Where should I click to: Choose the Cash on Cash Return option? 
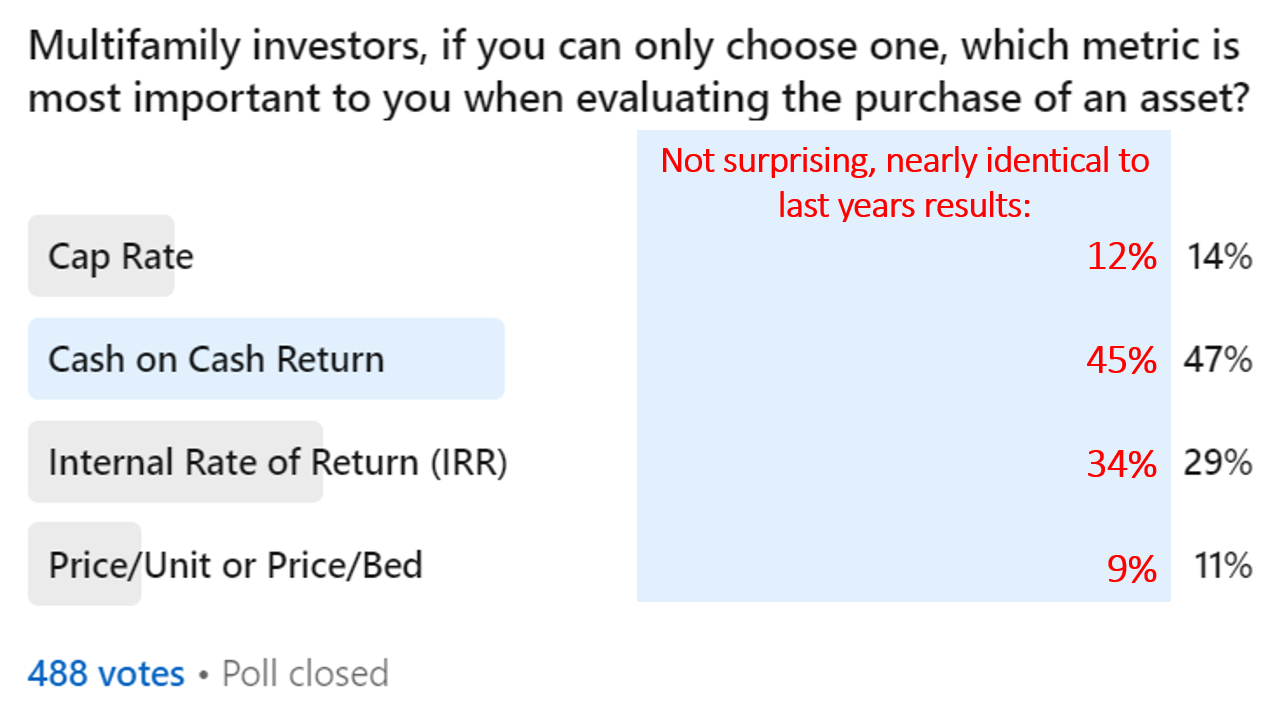coord(216,359)
